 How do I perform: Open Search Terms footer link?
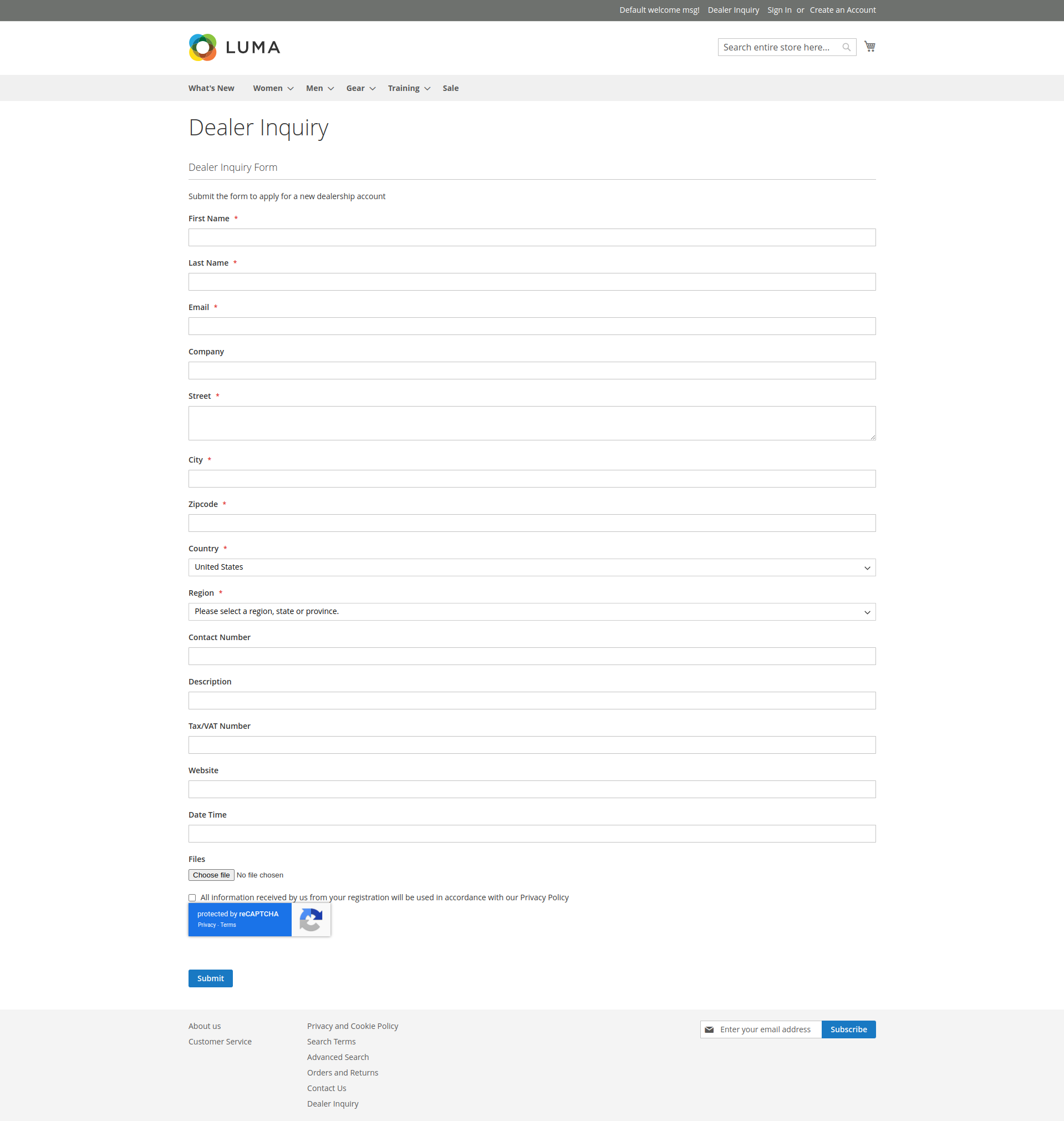click(x=331, y=1041)
